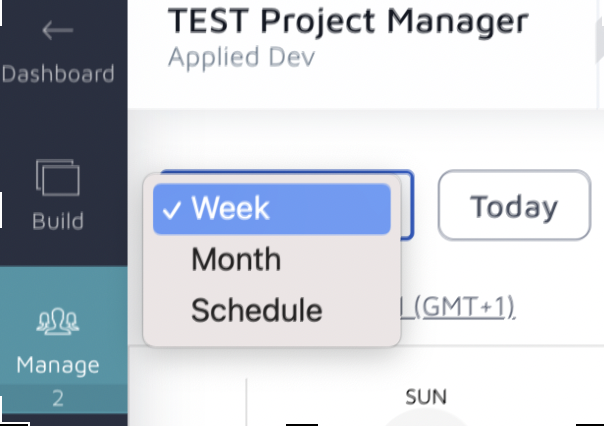Pick Schedule from the view list
Screen dimensions: 604x426
[256, 310]
